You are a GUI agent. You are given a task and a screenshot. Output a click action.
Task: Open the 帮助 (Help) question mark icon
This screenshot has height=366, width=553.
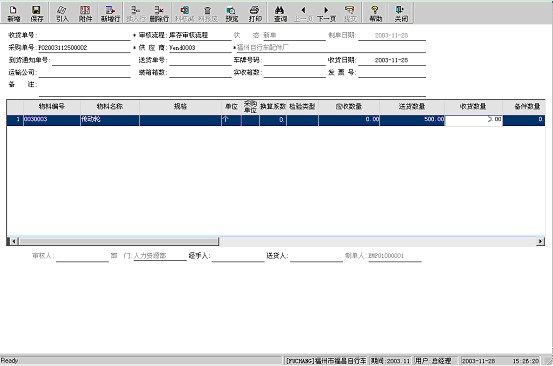(376, 13)
